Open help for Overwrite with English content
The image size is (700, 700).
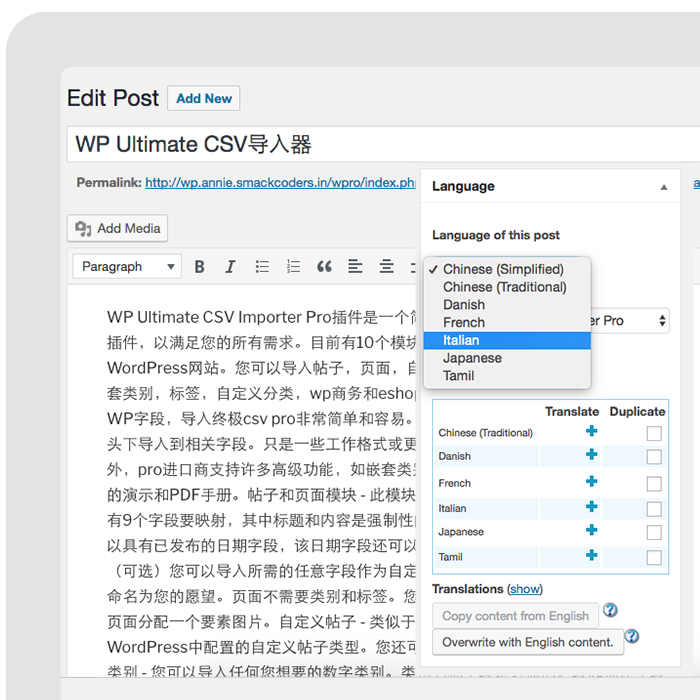tap(632, 636)
